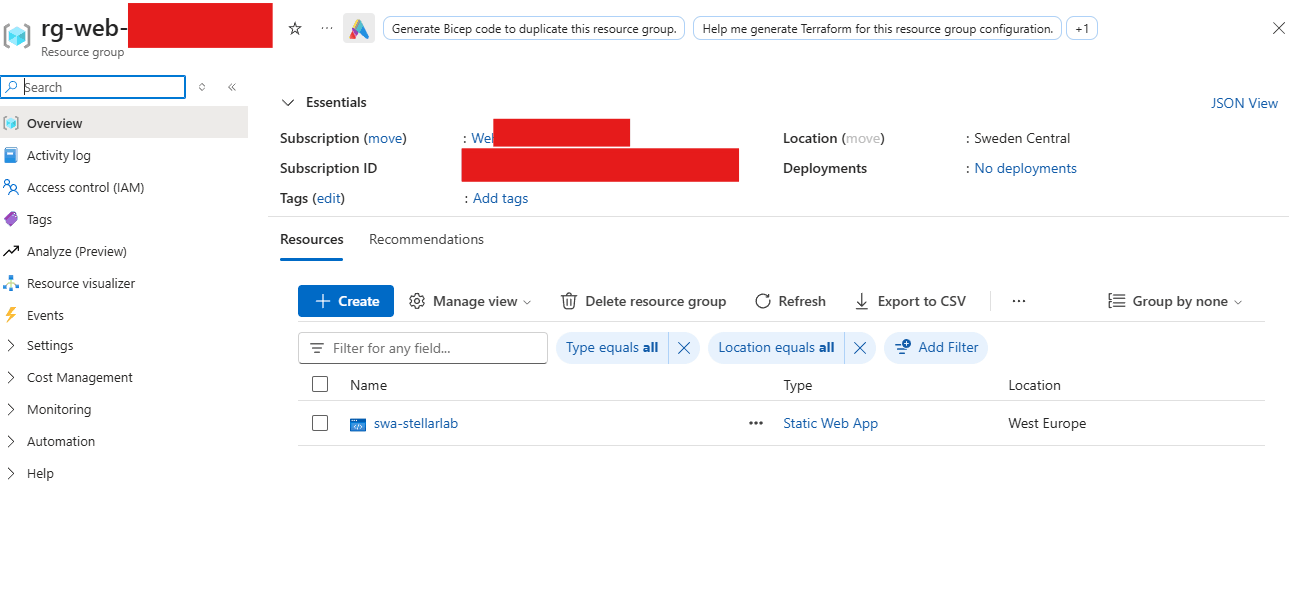This screenshot has width=1289, height=616.
Task: Click the Resource visualizer icon
Action: pyautogui.click(x=11, y=283)
